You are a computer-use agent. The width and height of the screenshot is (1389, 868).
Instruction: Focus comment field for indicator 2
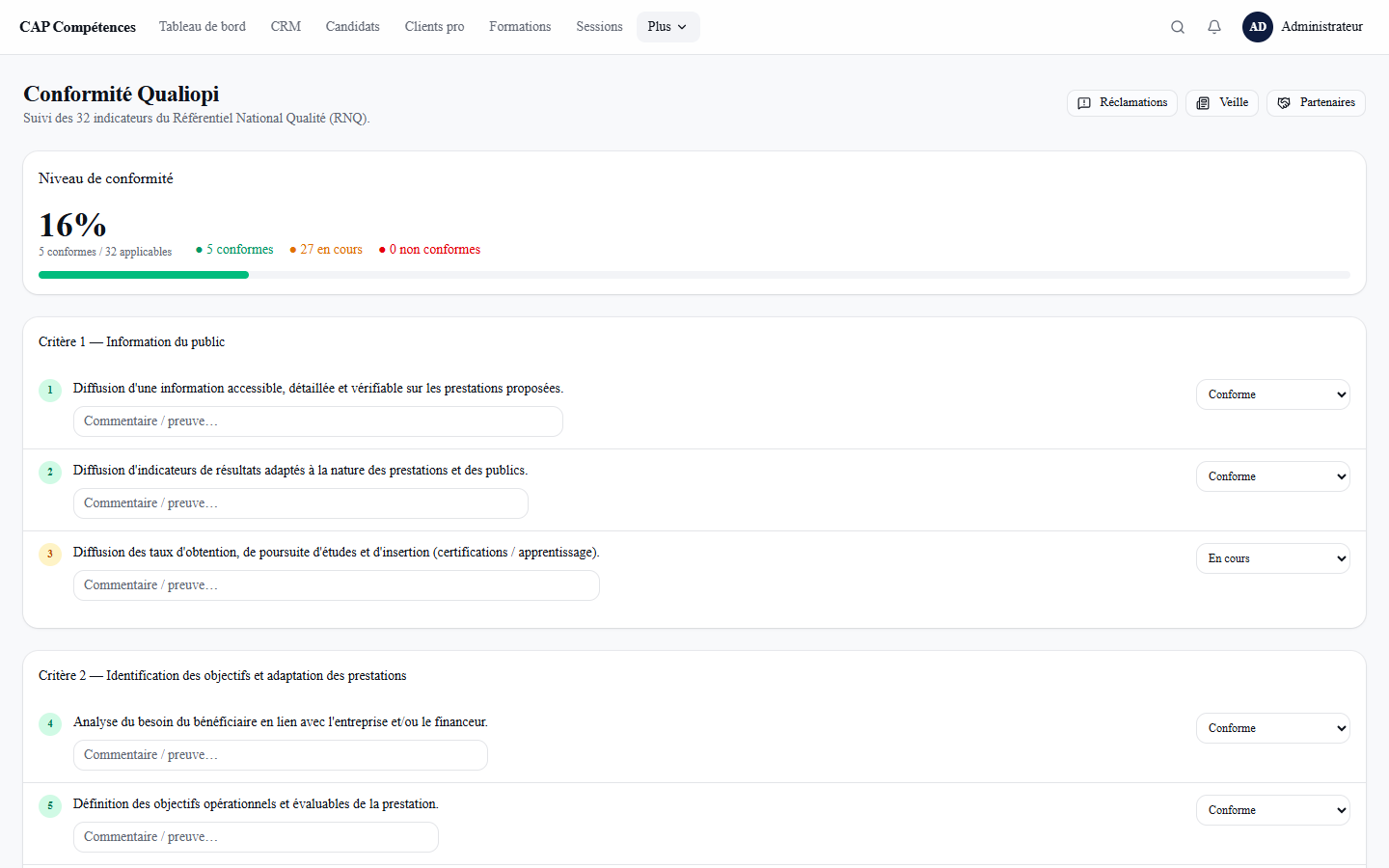(x=301, y=503)
